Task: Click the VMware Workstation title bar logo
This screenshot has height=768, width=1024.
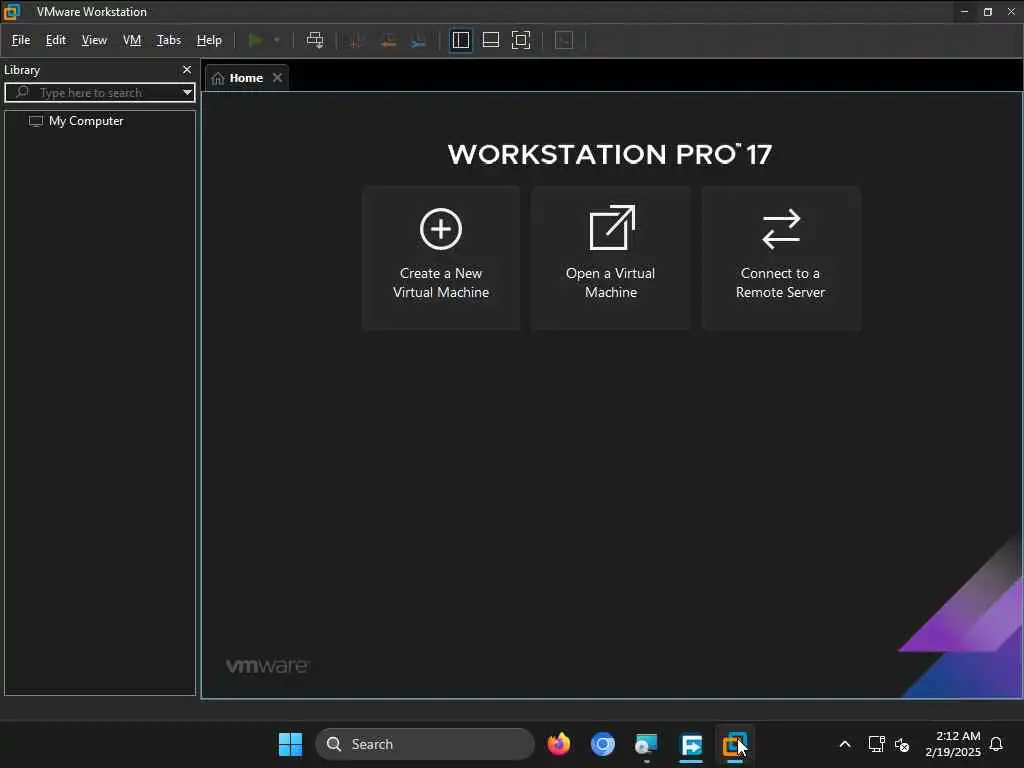Action: click(12, 11)
